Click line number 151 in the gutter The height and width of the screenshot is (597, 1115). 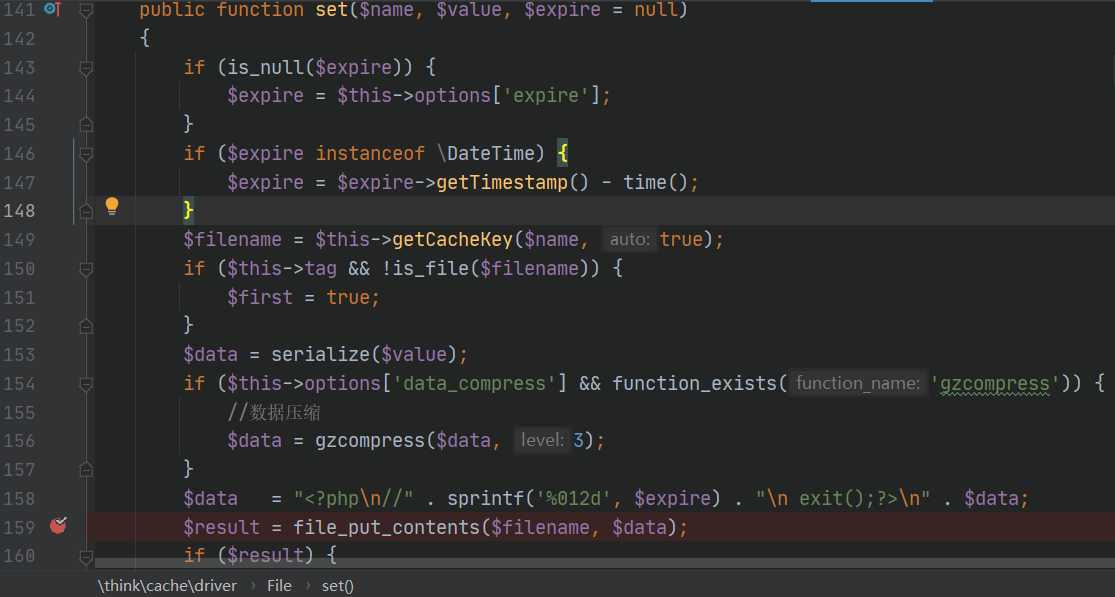(19, 297)
